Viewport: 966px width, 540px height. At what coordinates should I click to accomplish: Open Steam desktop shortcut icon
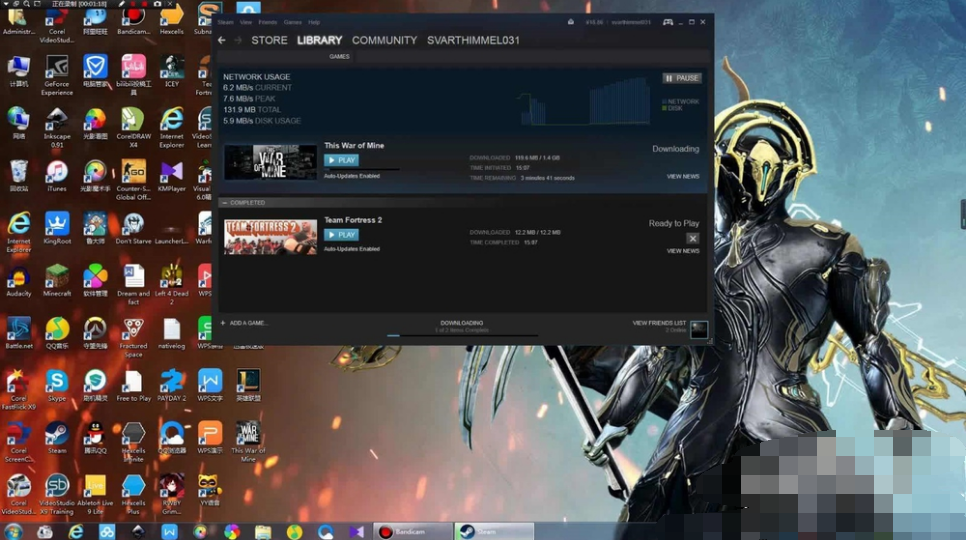57,438
